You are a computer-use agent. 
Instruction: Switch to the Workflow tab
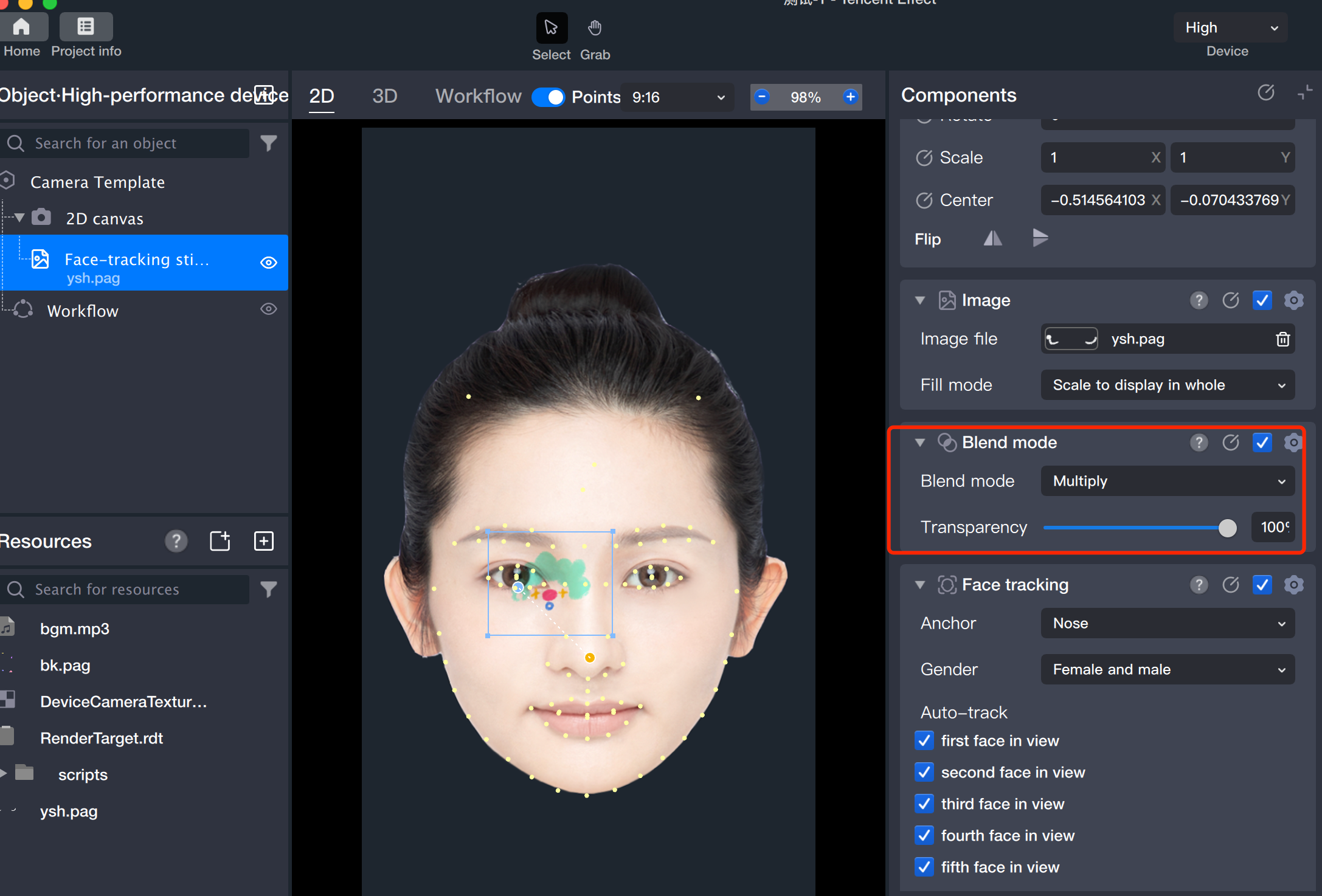[478, 96]
